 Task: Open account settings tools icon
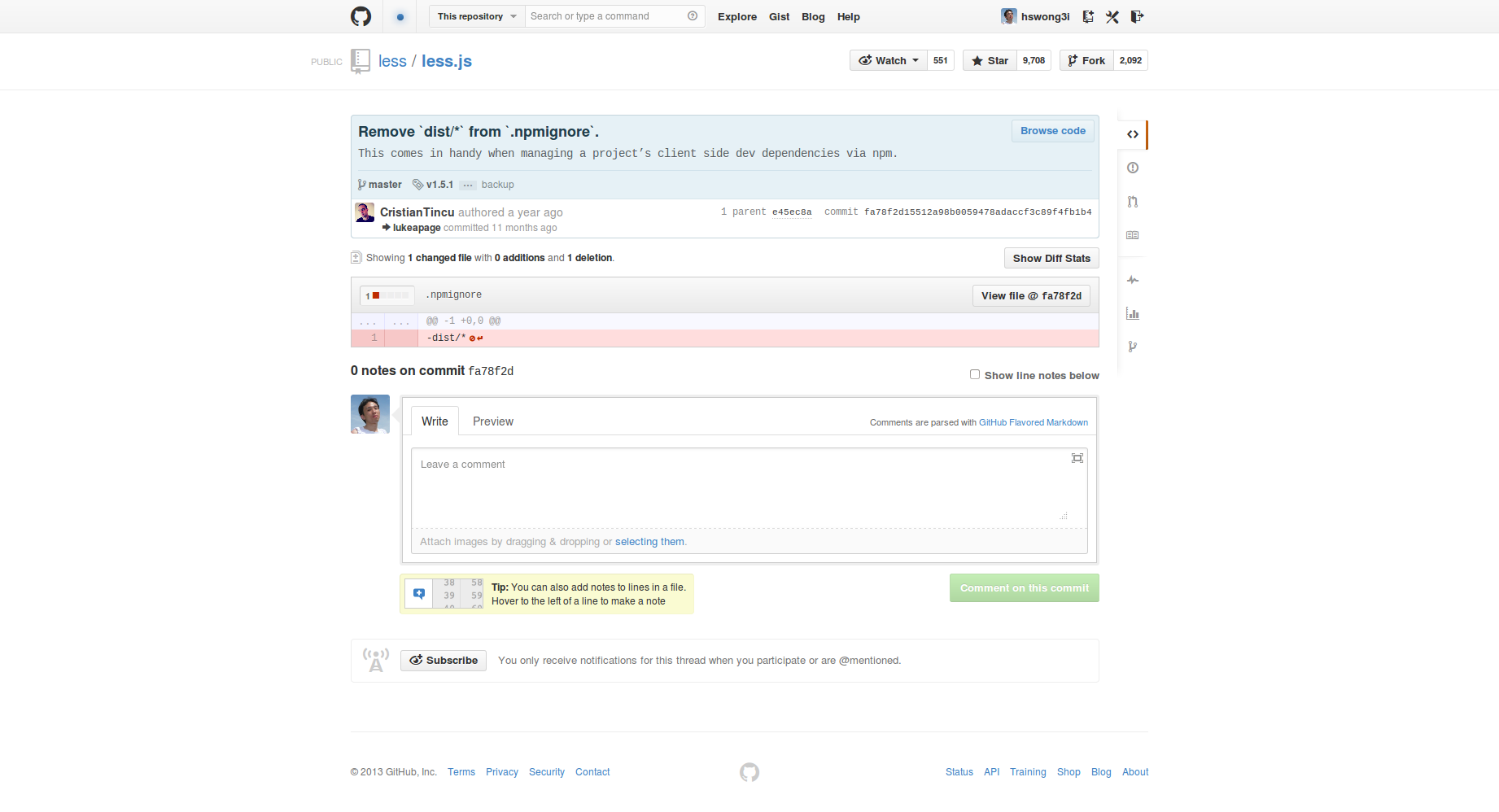(x=1112, y=16)
